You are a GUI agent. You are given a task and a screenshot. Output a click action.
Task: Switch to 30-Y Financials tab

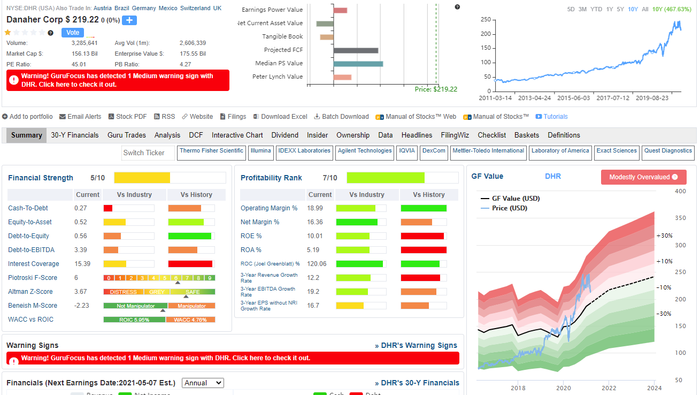(75, 135)
